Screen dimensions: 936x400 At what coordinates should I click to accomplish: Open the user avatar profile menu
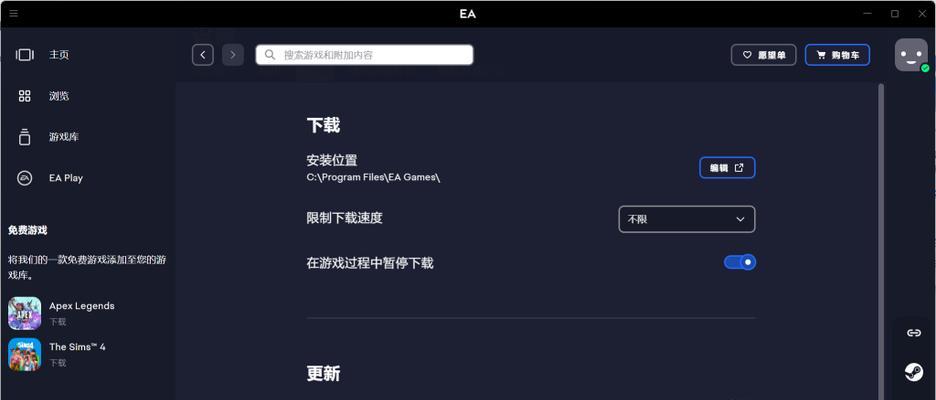(911, 55)
